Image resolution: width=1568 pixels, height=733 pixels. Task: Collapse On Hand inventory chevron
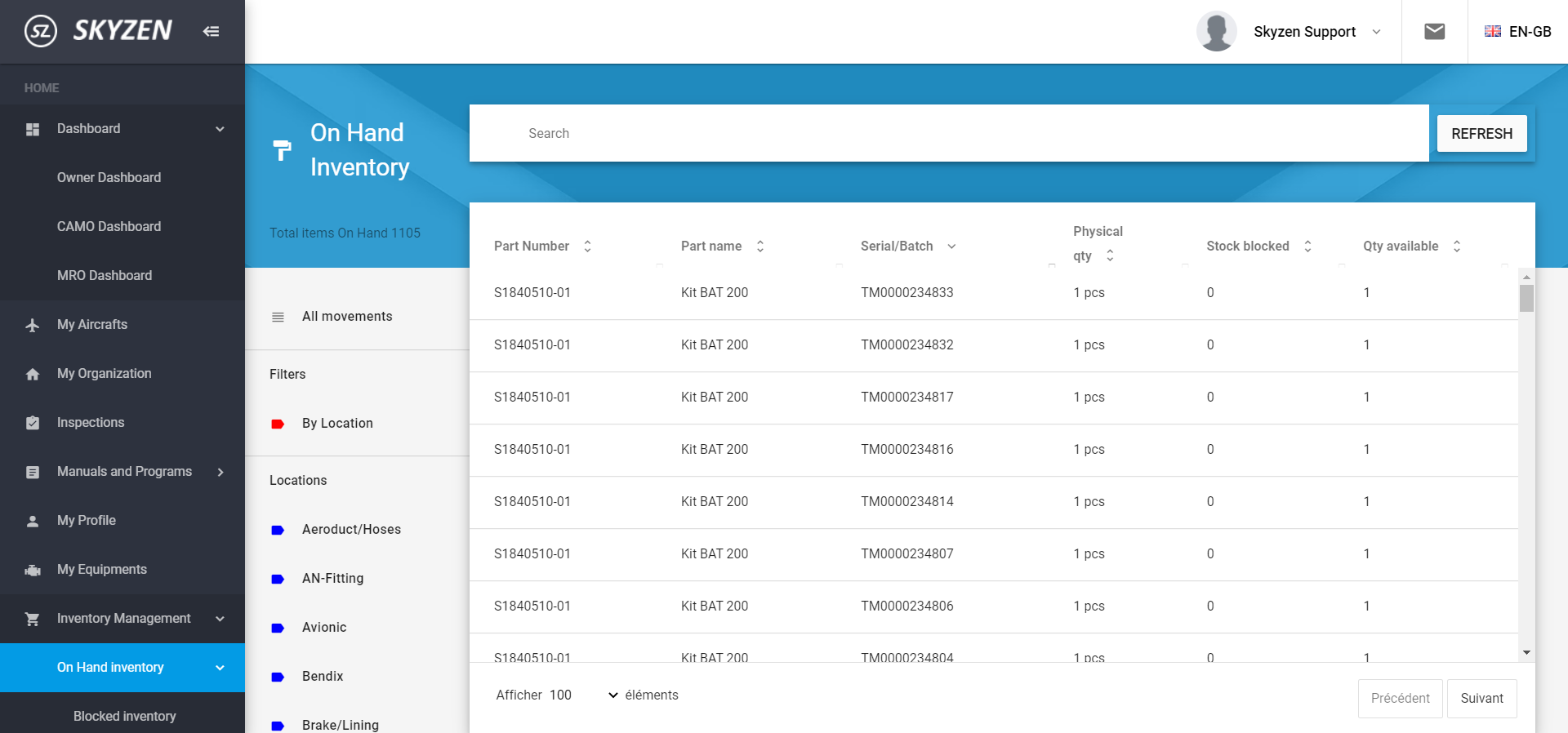220,668
